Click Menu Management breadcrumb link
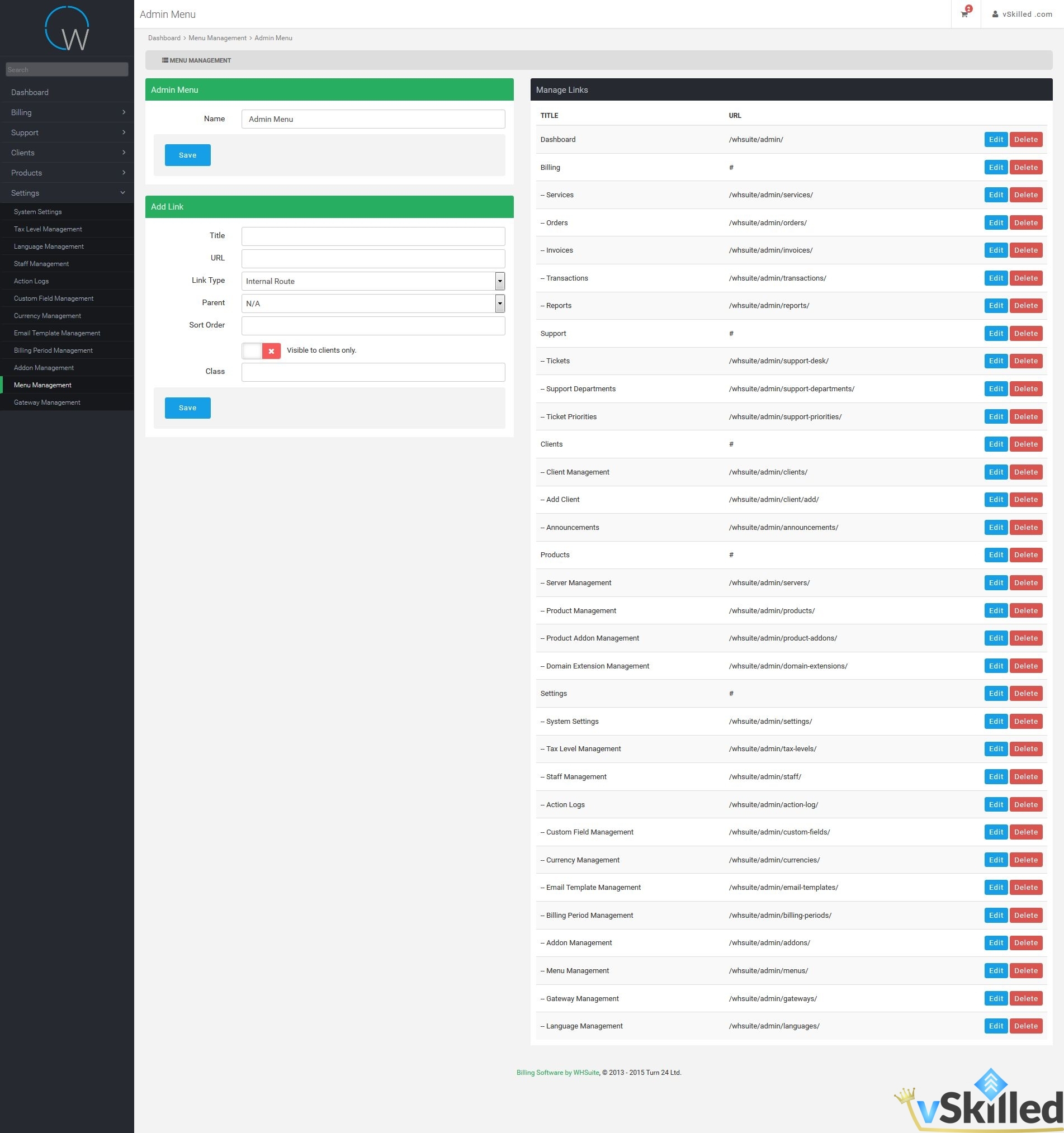The height and width of the screenshot is (1133, 1064). pos(217,38)
